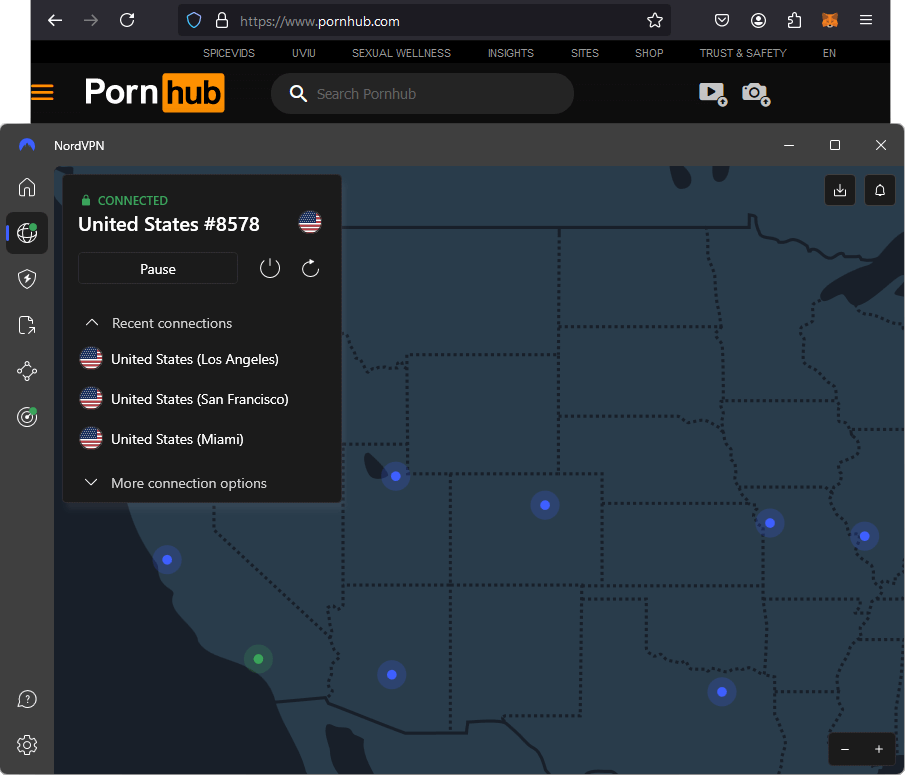Open Dark Web Monitor radar icon
908x776 pixels.
[27, 416]
